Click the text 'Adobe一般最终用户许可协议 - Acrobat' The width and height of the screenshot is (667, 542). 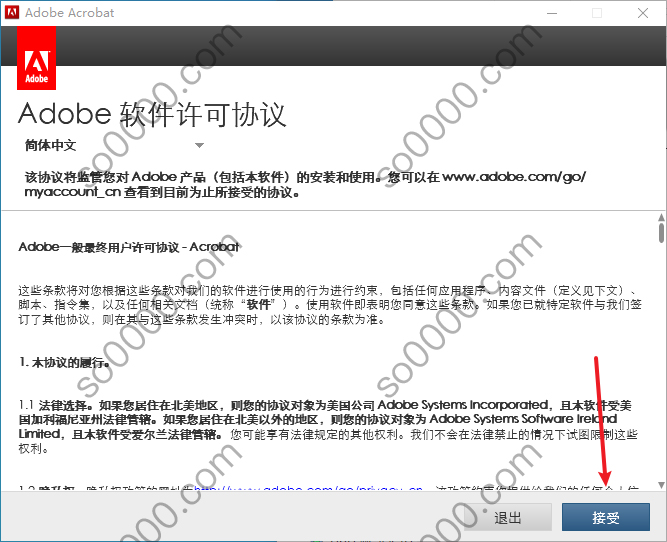[129, 247]
